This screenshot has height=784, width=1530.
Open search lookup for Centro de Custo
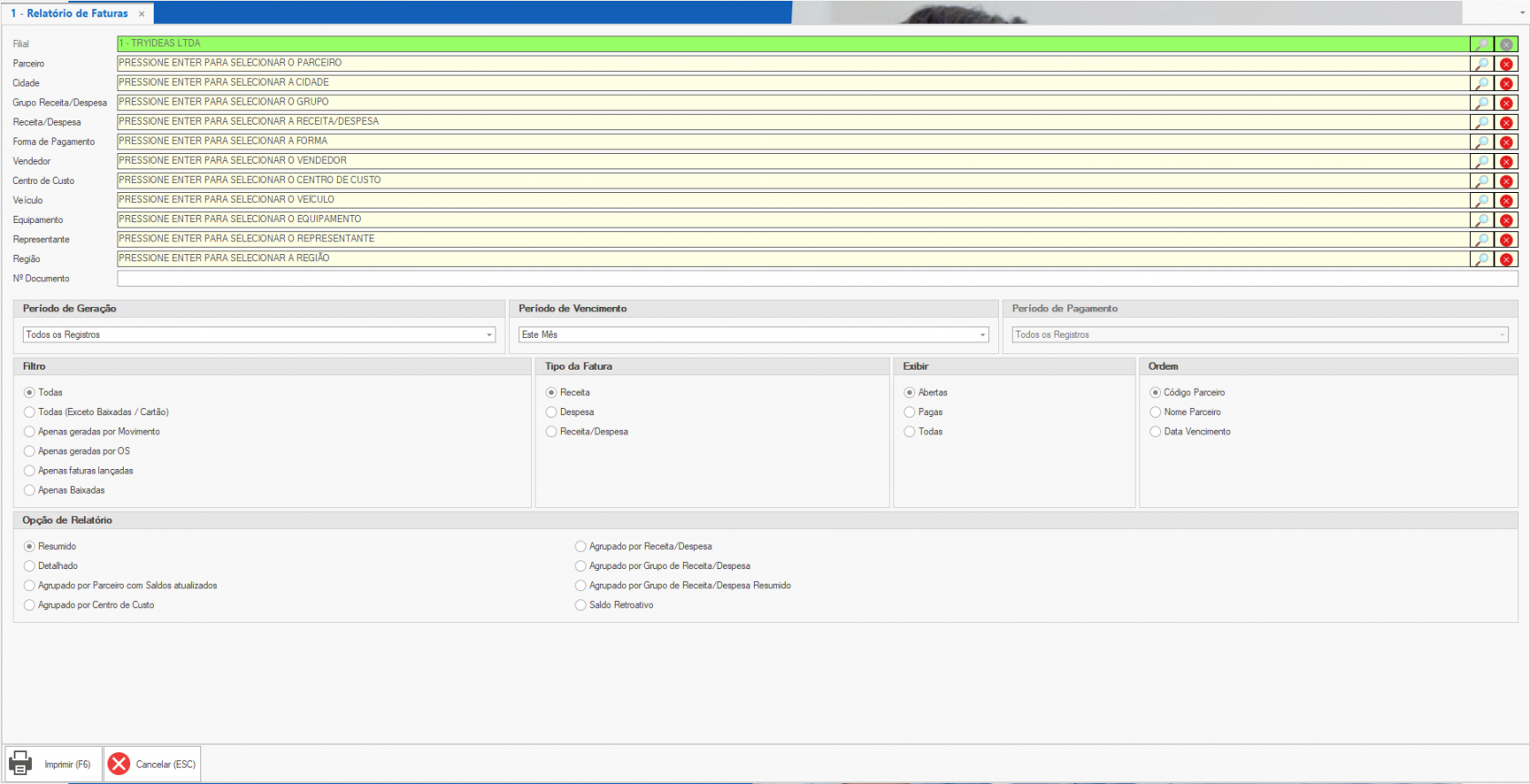[x=1482, y=181]
